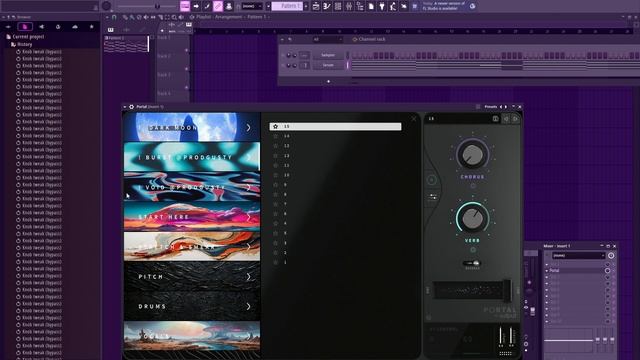Select Pattern 1 clip in the Playlist picker

coord(127,44)
